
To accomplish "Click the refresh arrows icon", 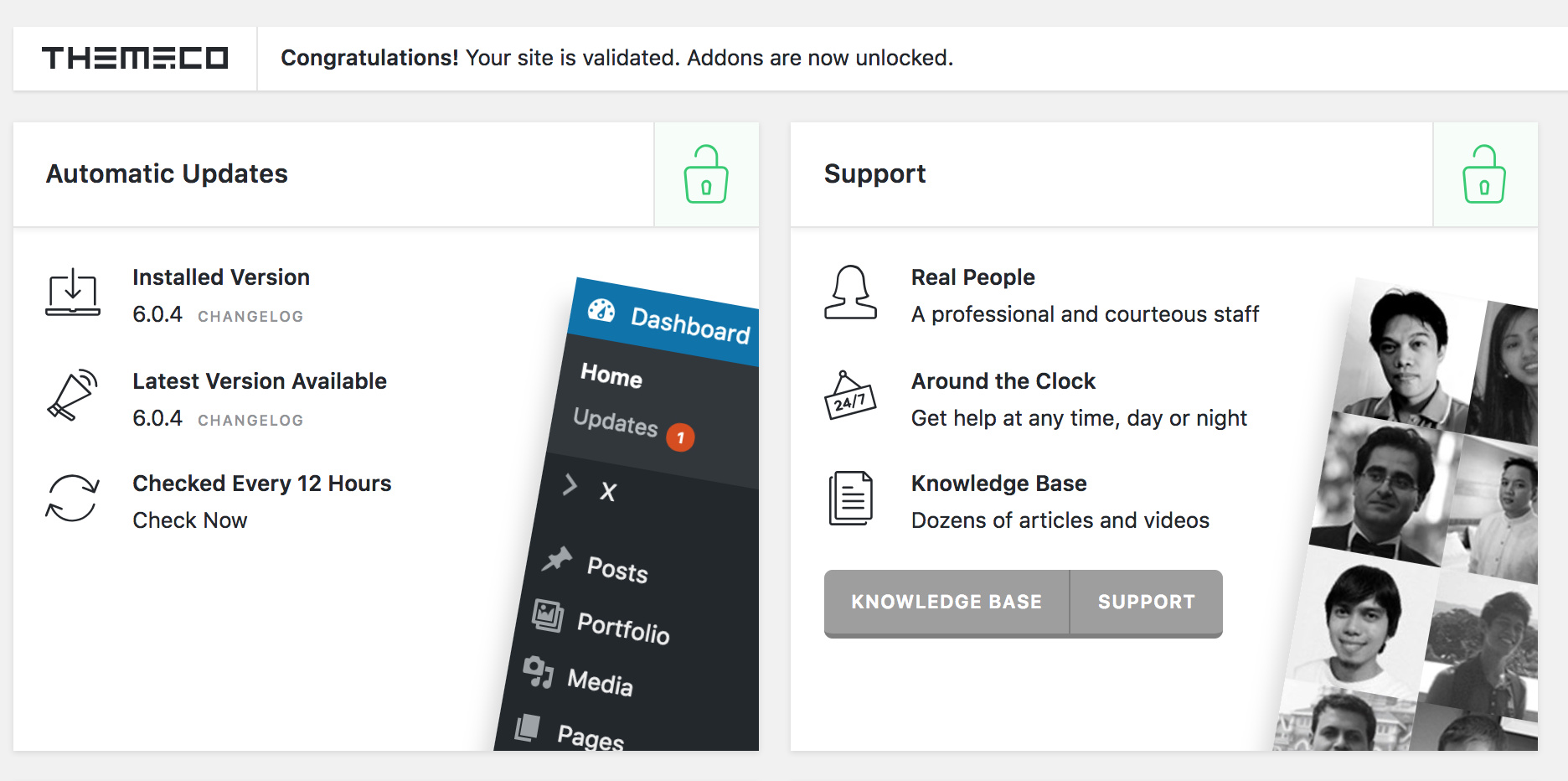I will [x=73, y=499].
